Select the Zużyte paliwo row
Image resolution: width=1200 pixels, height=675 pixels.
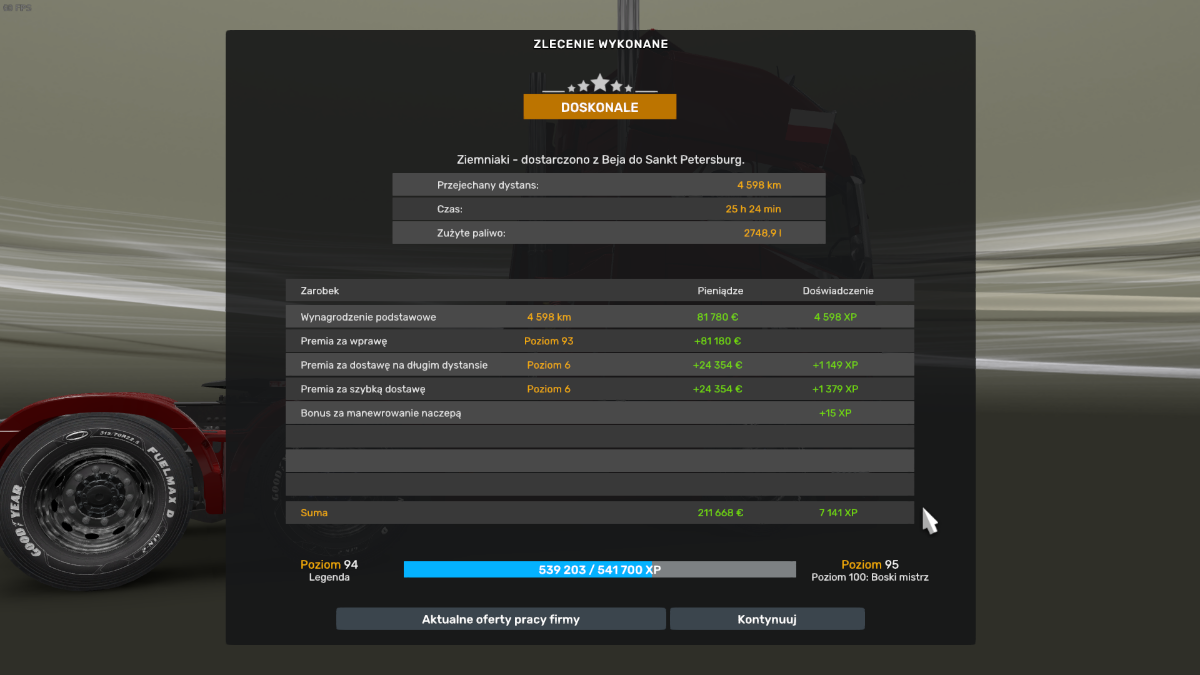pyautogui.click(x=608, y=233)
